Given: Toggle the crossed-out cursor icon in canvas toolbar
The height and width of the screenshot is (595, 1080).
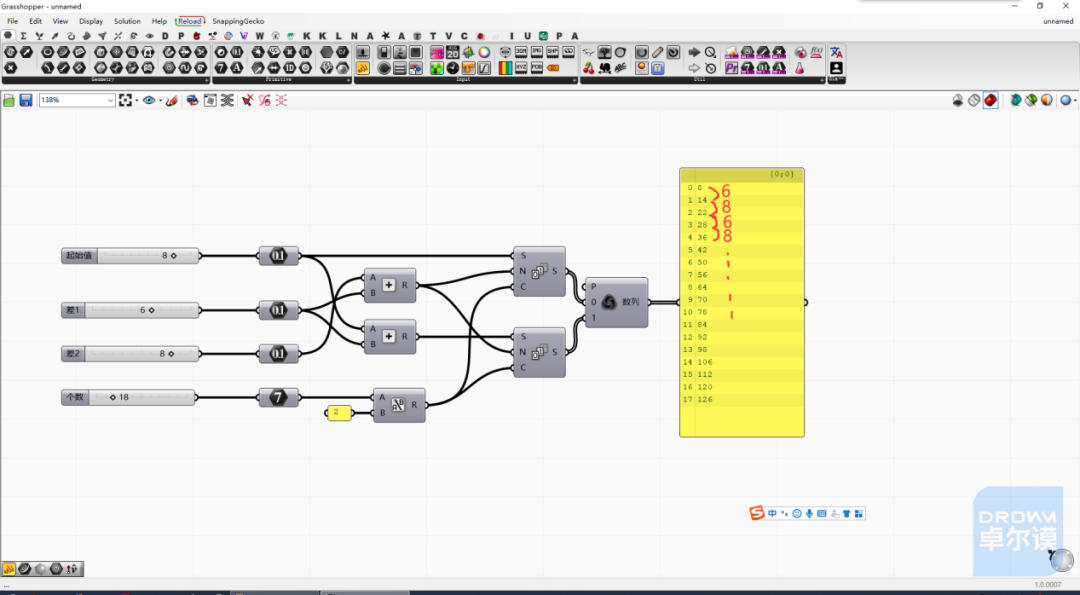Looking at the screenshot, I should click(x=247, y=101).
